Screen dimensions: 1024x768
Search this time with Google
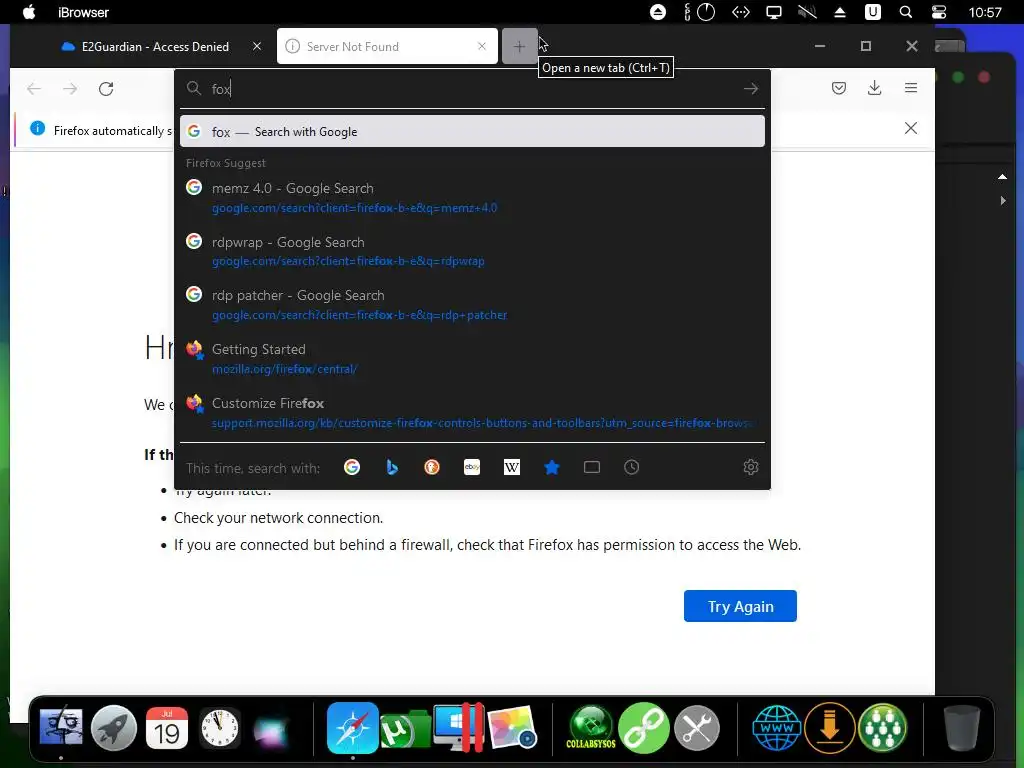click(x=352, y=467)
